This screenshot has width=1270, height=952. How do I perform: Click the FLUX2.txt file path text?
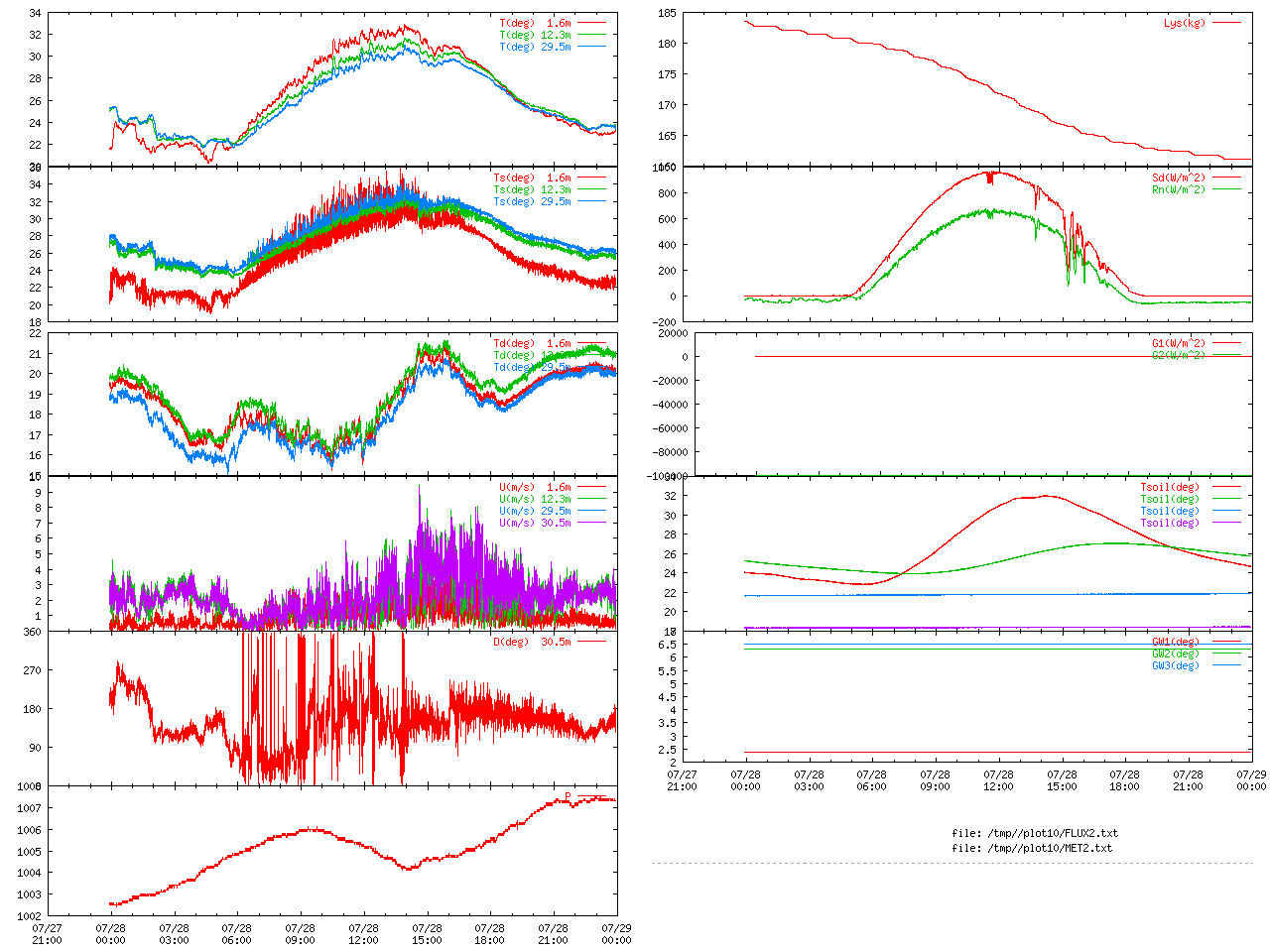(1035, 833)
